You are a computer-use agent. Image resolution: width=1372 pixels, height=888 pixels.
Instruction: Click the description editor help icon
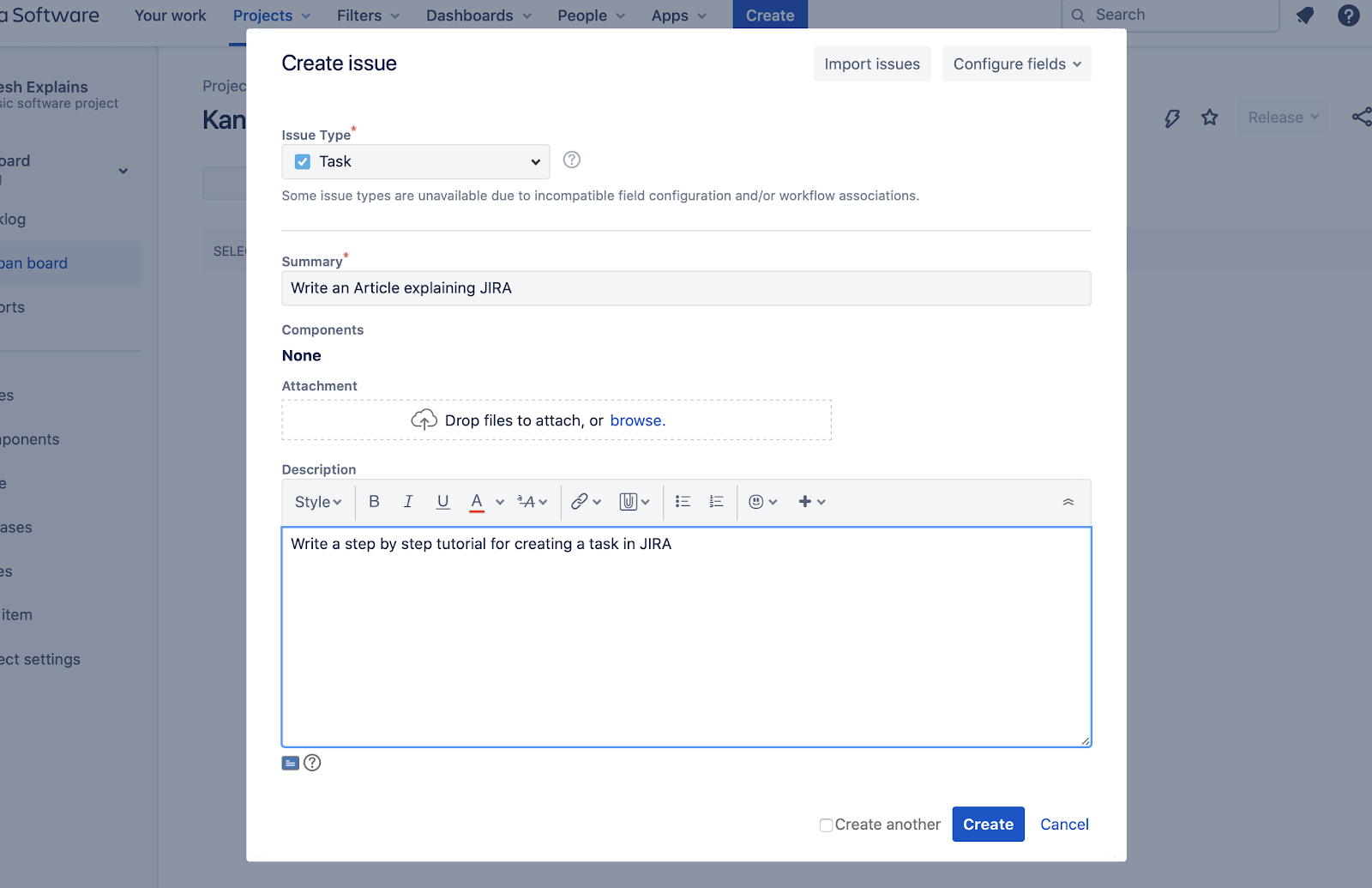click(312, 763)
